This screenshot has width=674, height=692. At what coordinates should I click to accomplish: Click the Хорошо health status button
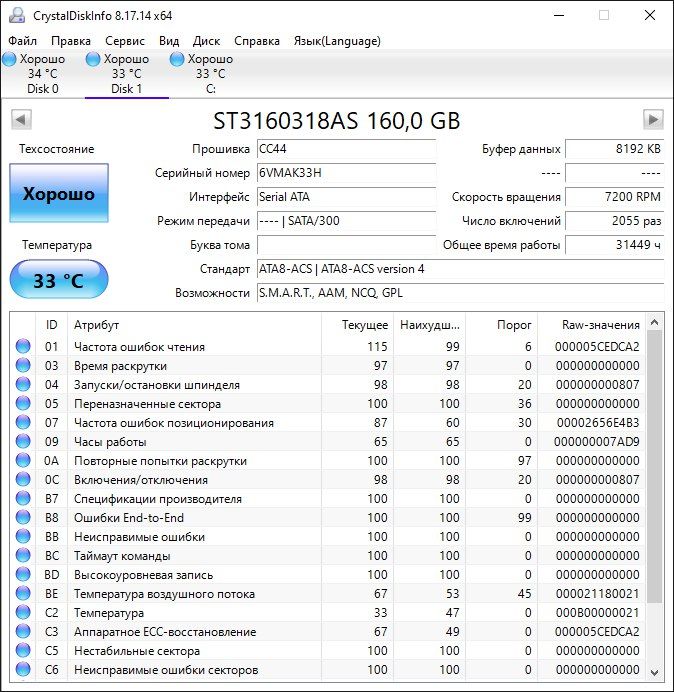(59, 194)
